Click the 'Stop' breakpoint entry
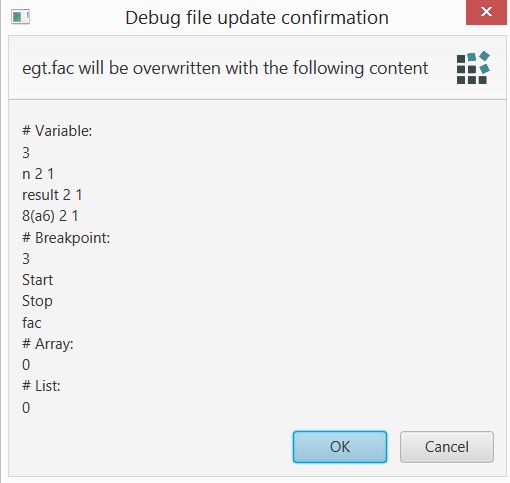 (37, 301)
